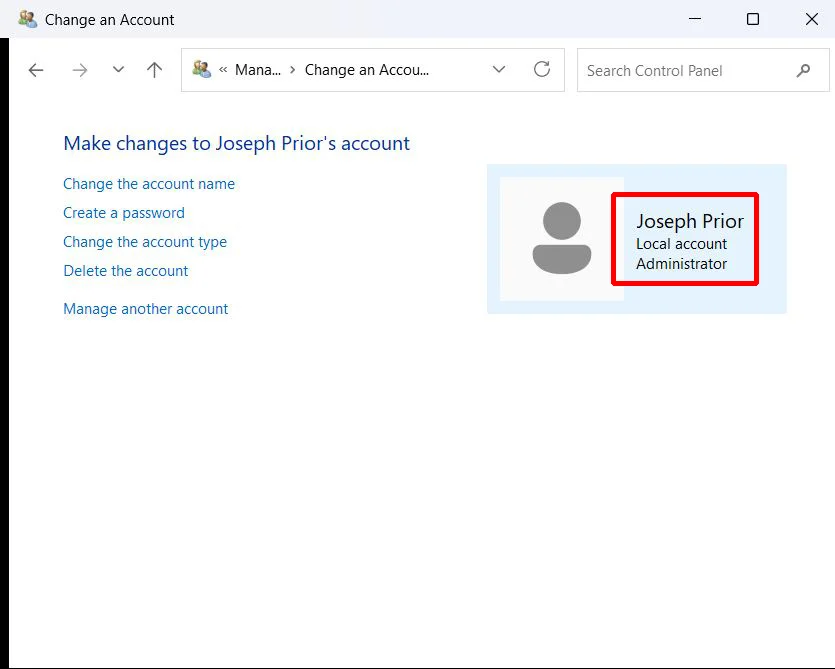
Task: Maximize the Change an Account window
Action: [x=753, y=19]
